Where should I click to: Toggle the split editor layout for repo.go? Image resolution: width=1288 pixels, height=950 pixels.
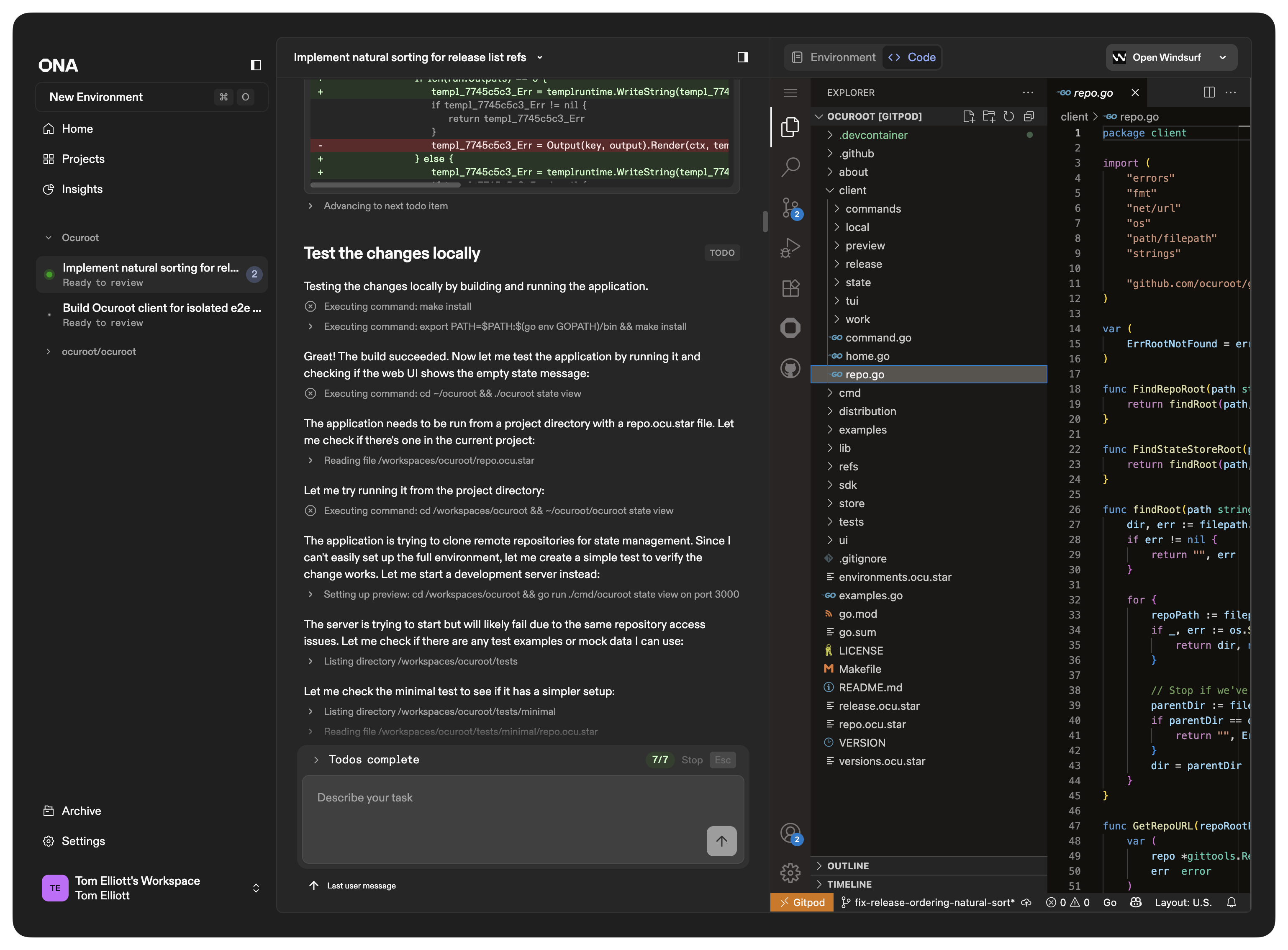pyautogui.click(x=1209, y=92)
